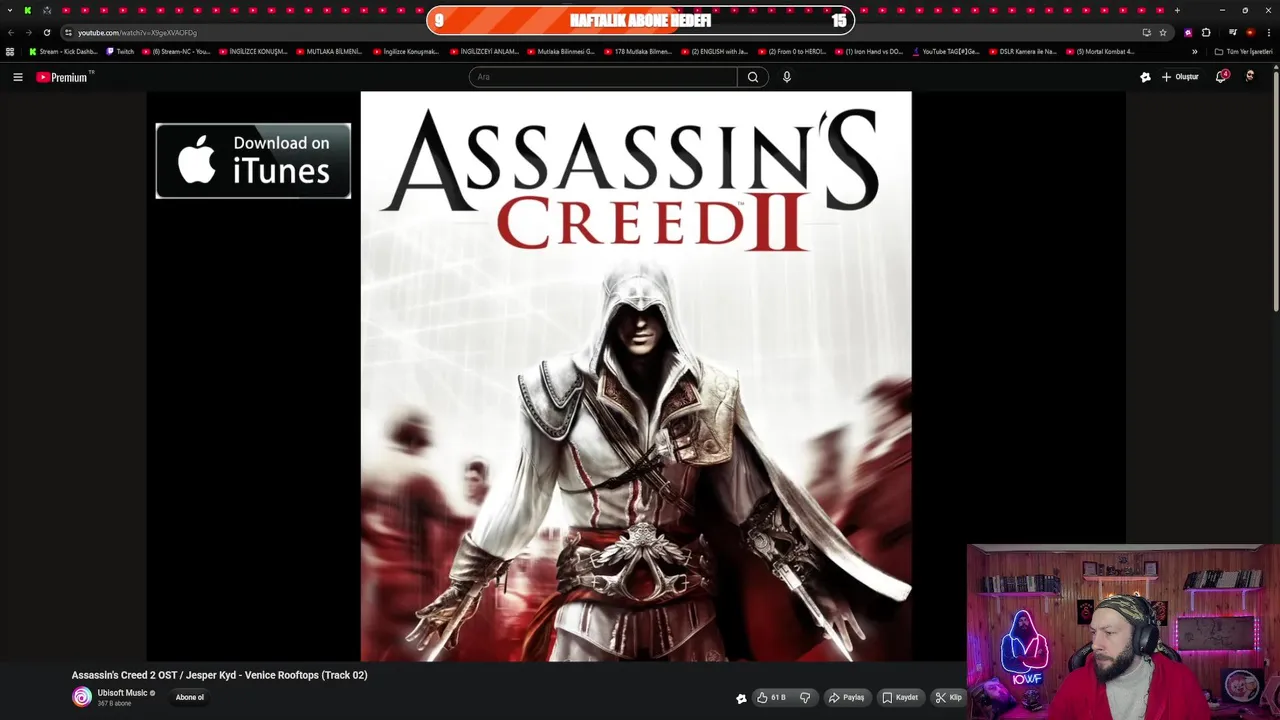
Task: Switch to the Kick tab
Action: (x=28, y=10)
